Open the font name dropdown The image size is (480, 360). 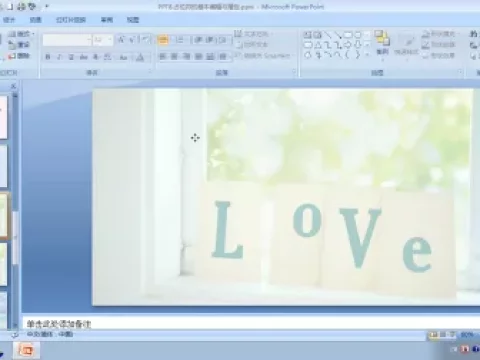(89, 40)
